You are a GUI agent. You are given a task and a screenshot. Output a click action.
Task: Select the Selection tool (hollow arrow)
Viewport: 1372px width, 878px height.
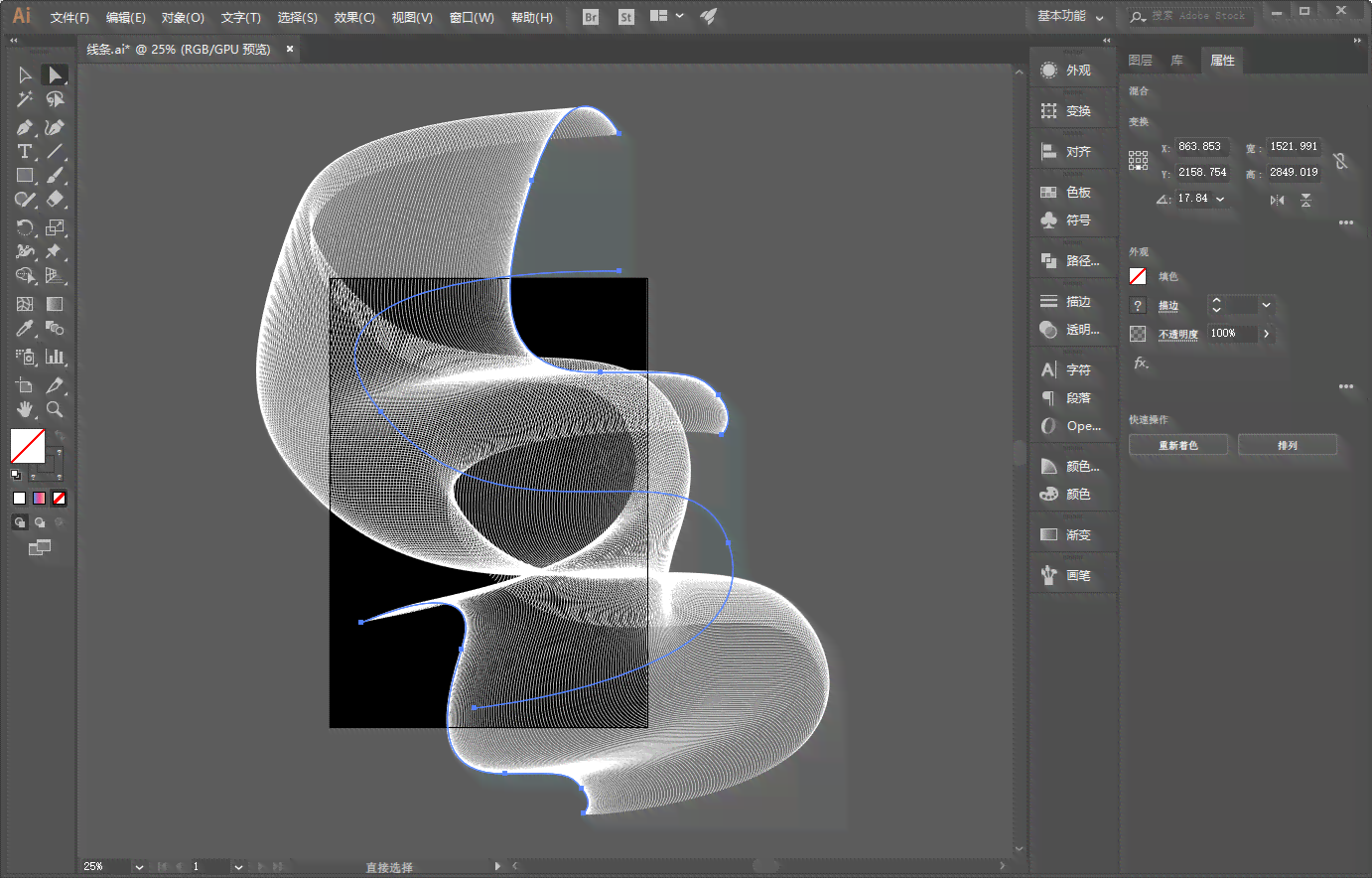click(25, 74)
